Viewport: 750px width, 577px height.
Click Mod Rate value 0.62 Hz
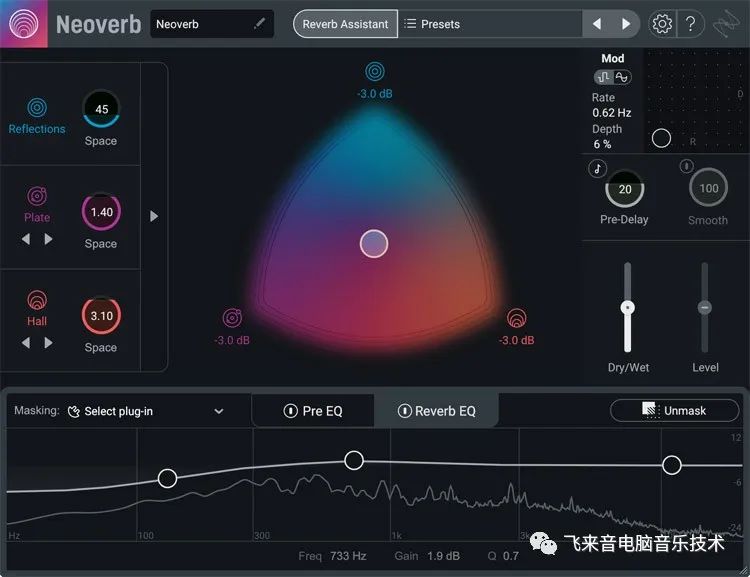point(612,113)
